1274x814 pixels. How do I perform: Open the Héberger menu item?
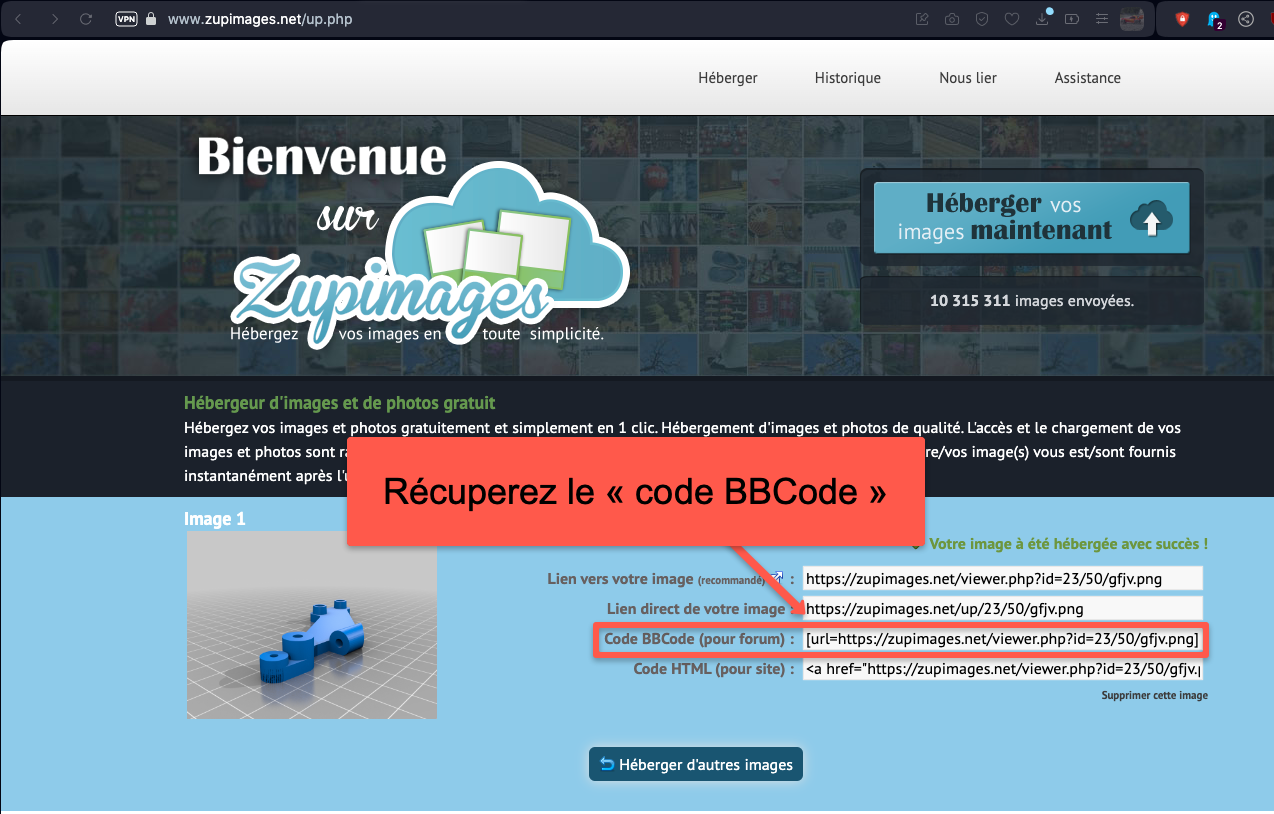pyautogui.click(x=728, y=78)
